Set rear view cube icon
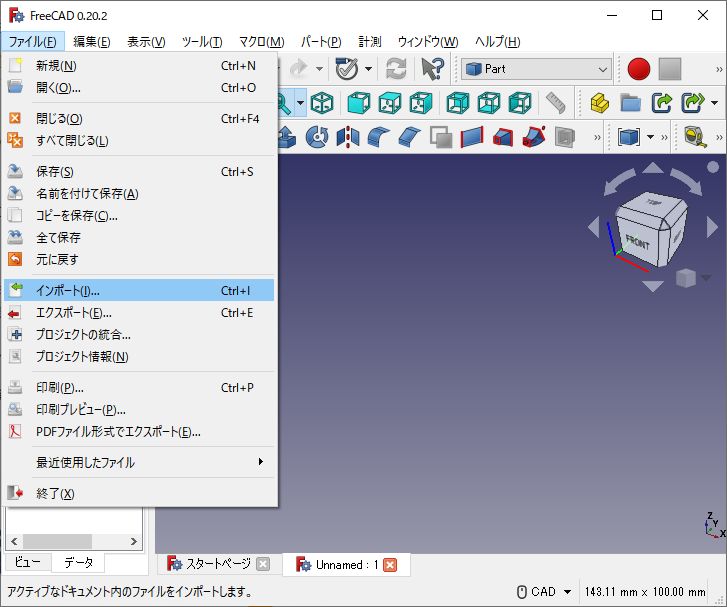The height and width of the screenshot is (607, 727). (x=458, y=102)
